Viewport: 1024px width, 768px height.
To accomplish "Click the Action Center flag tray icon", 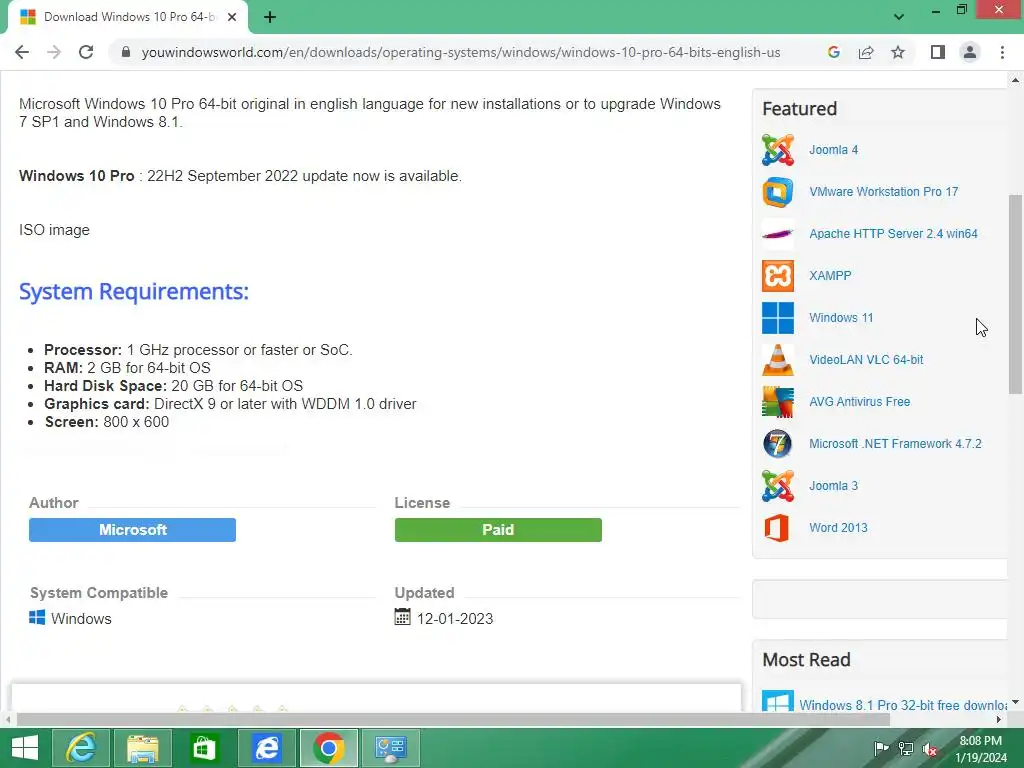I will [x=881, y=749].
